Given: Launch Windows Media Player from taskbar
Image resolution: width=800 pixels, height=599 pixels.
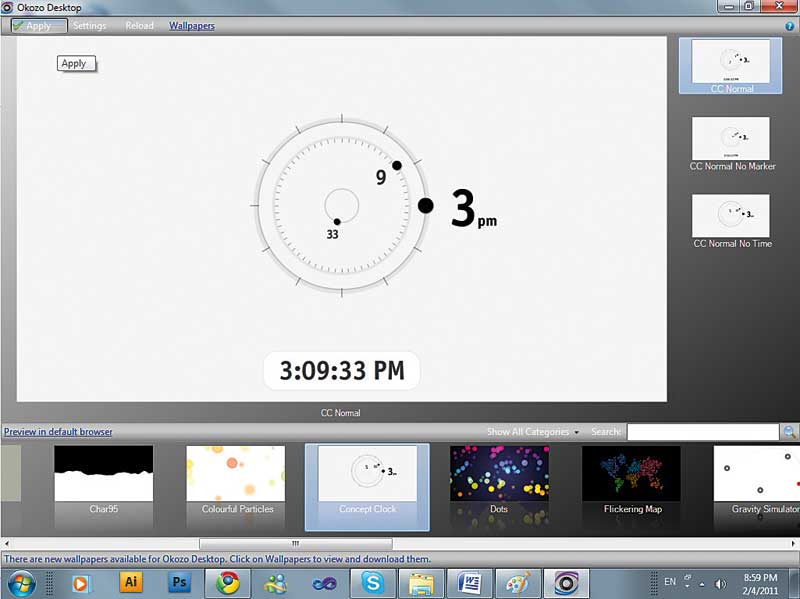Looking at the screenshot, I should pyautogui.click(x=80, y=583).
